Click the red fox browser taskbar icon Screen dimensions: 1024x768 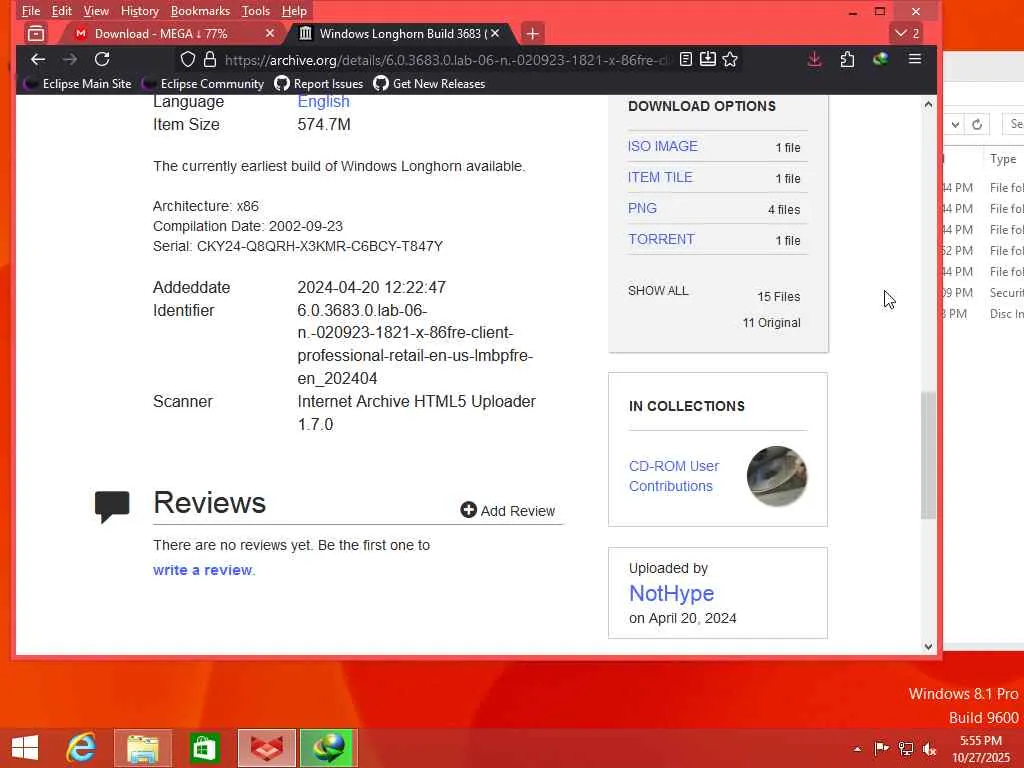tap(266, 748)
